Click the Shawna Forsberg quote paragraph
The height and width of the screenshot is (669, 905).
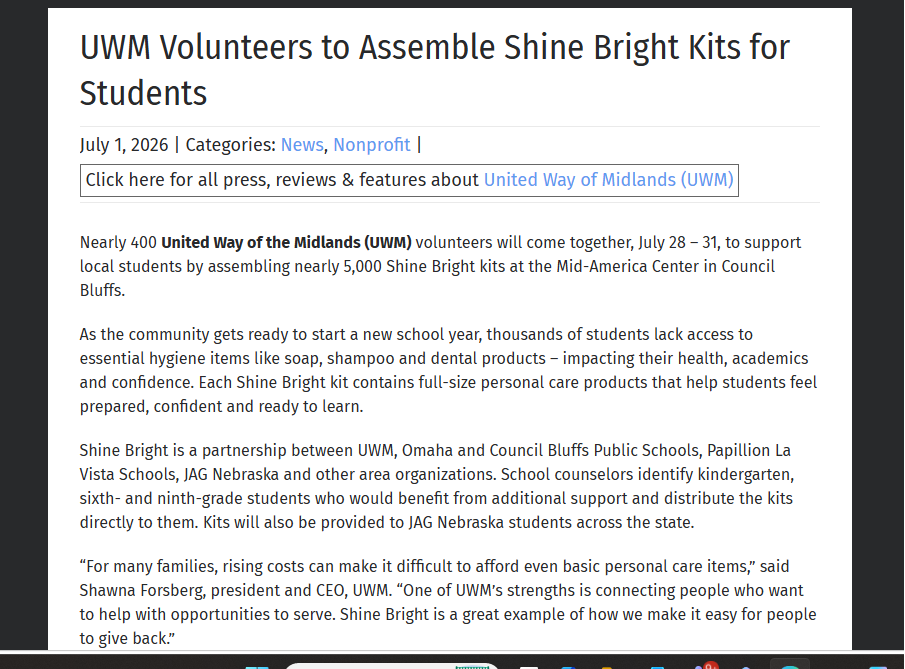pyautogui.click(x=448, y=602)
